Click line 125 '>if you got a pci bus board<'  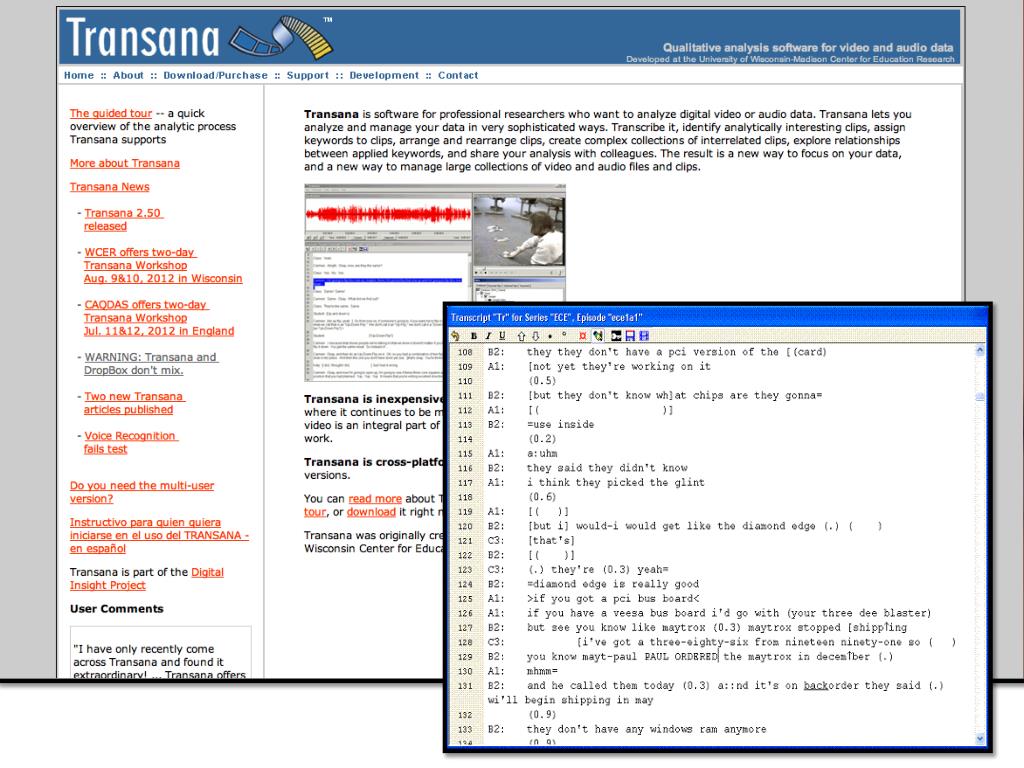[613, 599]
